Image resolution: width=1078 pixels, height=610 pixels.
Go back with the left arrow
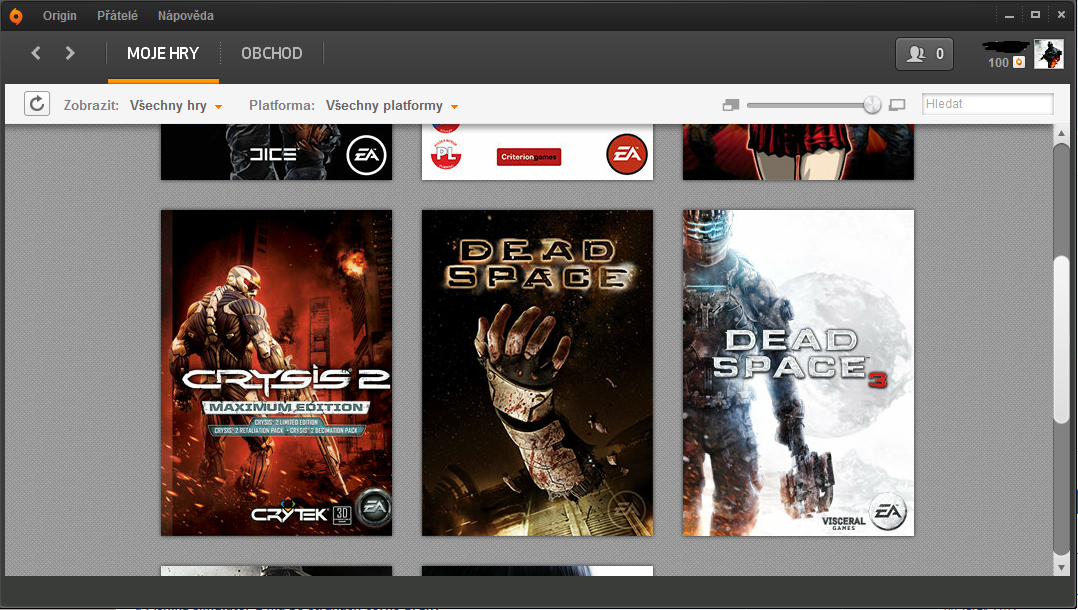36,53
